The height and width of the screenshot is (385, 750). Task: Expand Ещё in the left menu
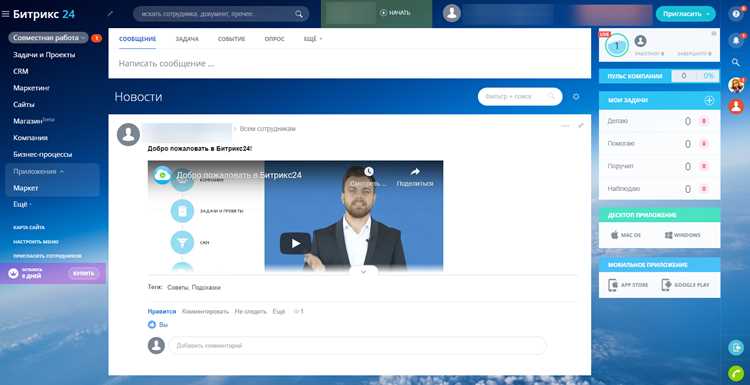[22, 204]
